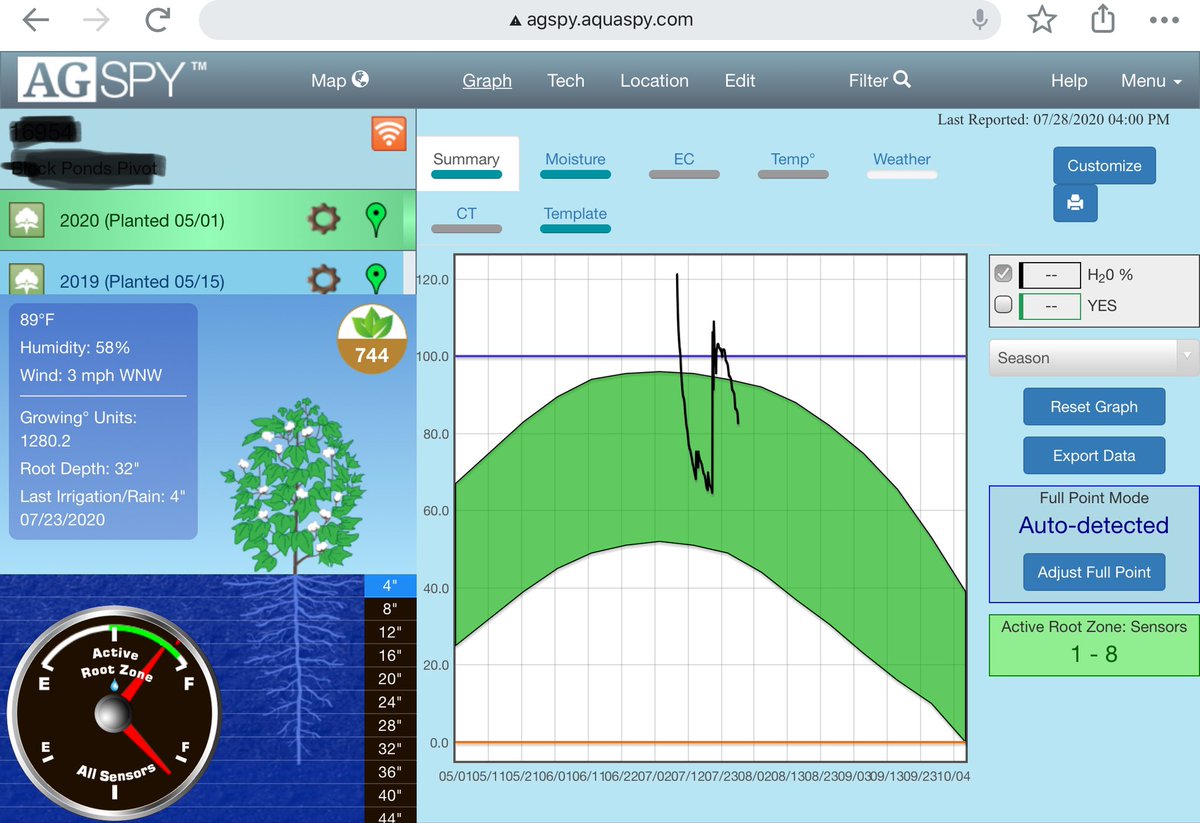Select the 32" sensor depth label
Viewport: 1200px width, 823px height.
(x=389, y=748)
